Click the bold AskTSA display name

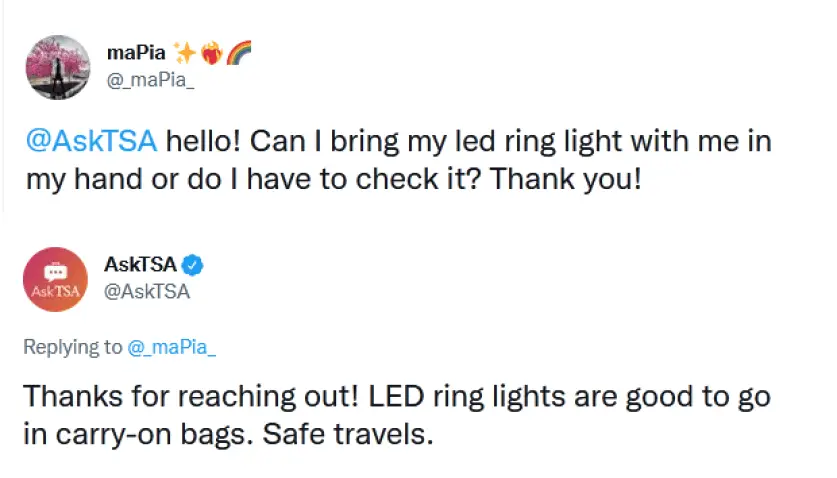coord(140,265)
